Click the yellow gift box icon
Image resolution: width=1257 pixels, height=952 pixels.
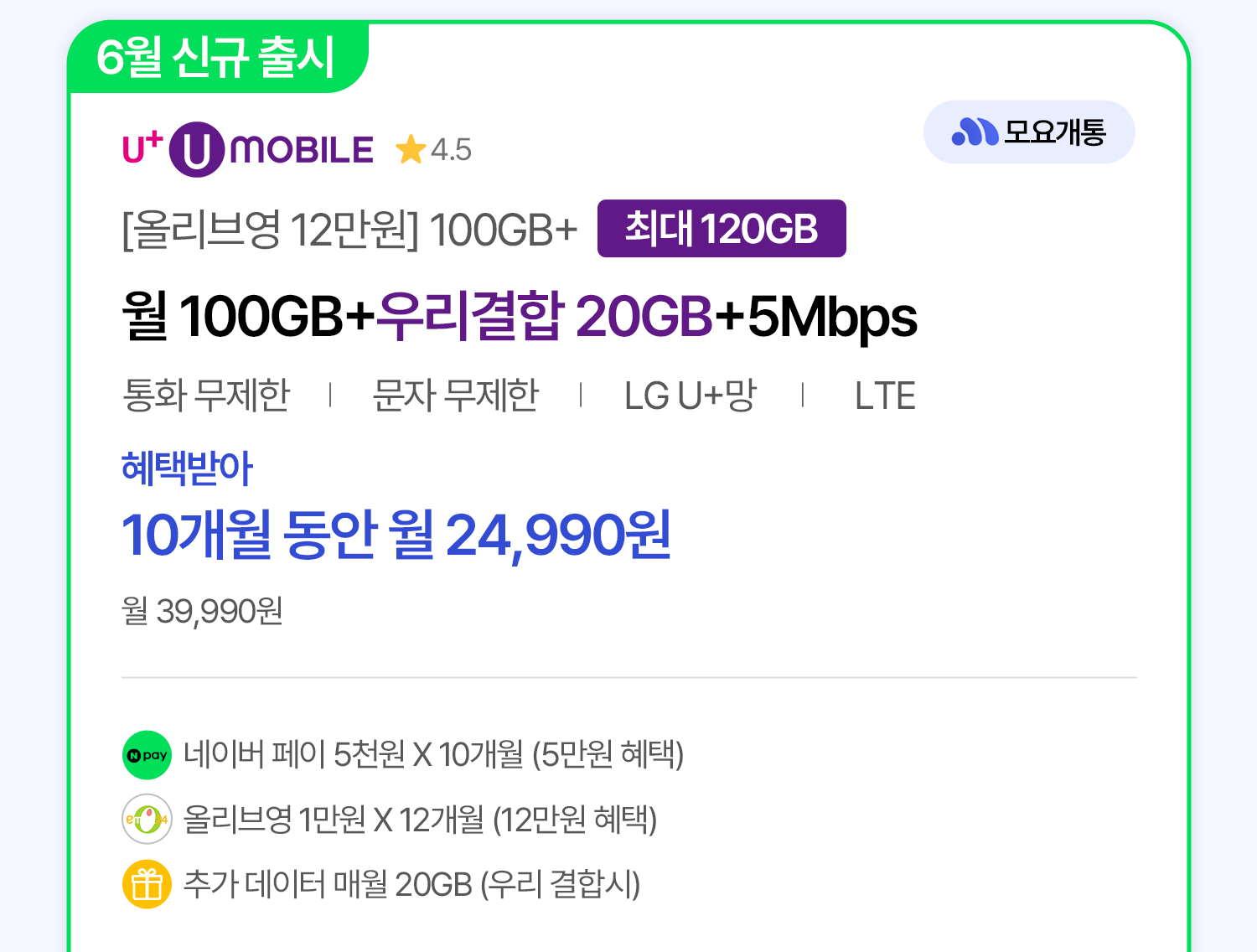click(147, 884)
